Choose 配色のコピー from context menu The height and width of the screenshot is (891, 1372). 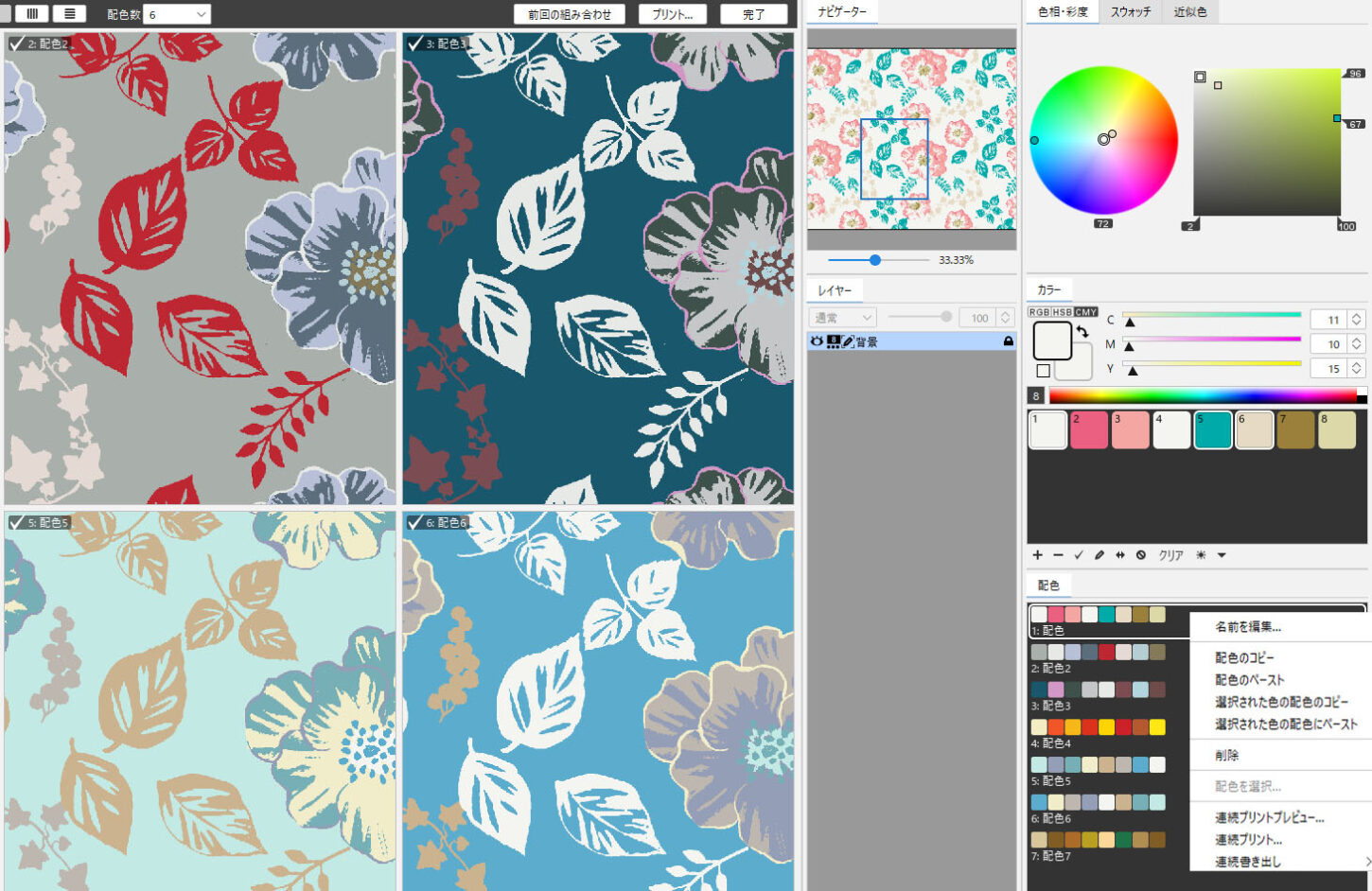click(x=1244, y=657)
